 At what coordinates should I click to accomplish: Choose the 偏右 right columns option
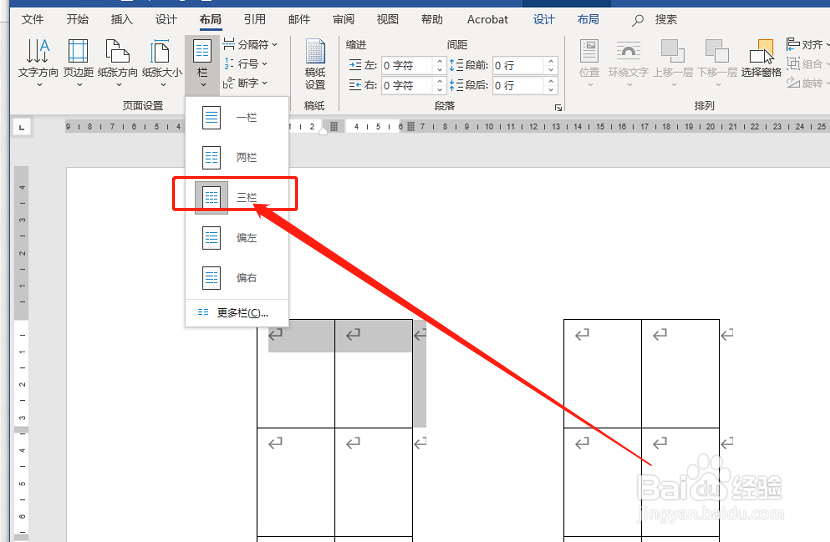point(237,277)
